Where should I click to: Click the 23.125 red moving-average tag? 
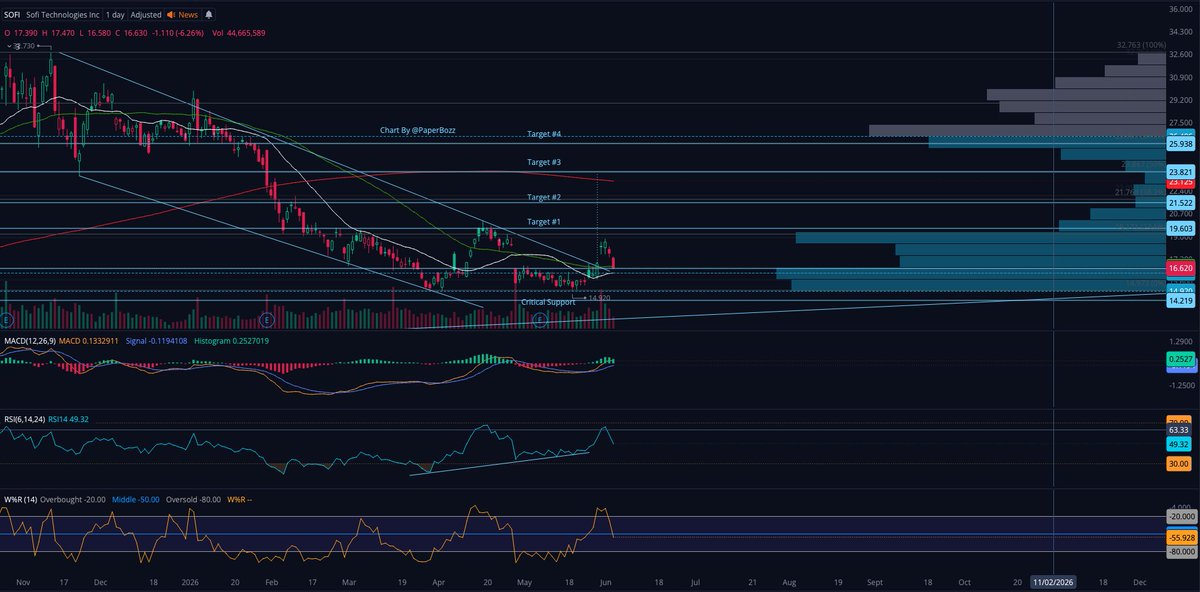click(x=1181, y=183)
